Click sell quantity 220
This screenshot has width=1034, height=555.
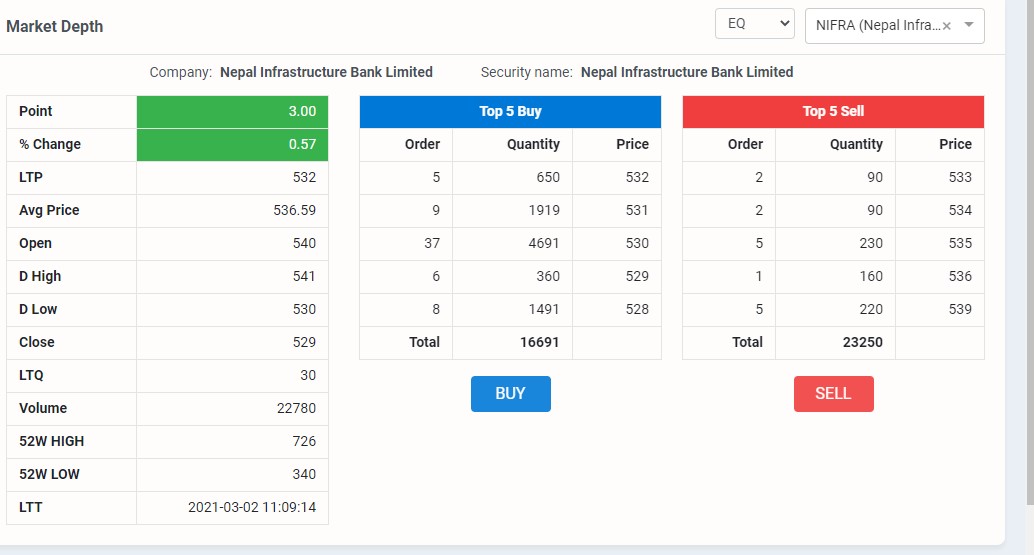871,309
